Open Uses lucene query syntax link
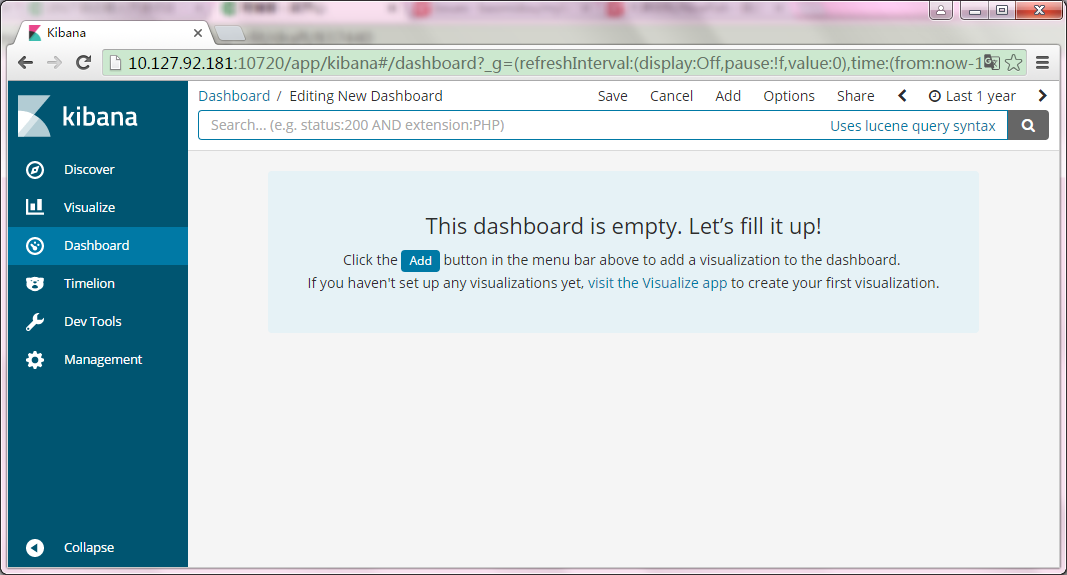Viewport: 1067px width, 575px height. point(913,126)
